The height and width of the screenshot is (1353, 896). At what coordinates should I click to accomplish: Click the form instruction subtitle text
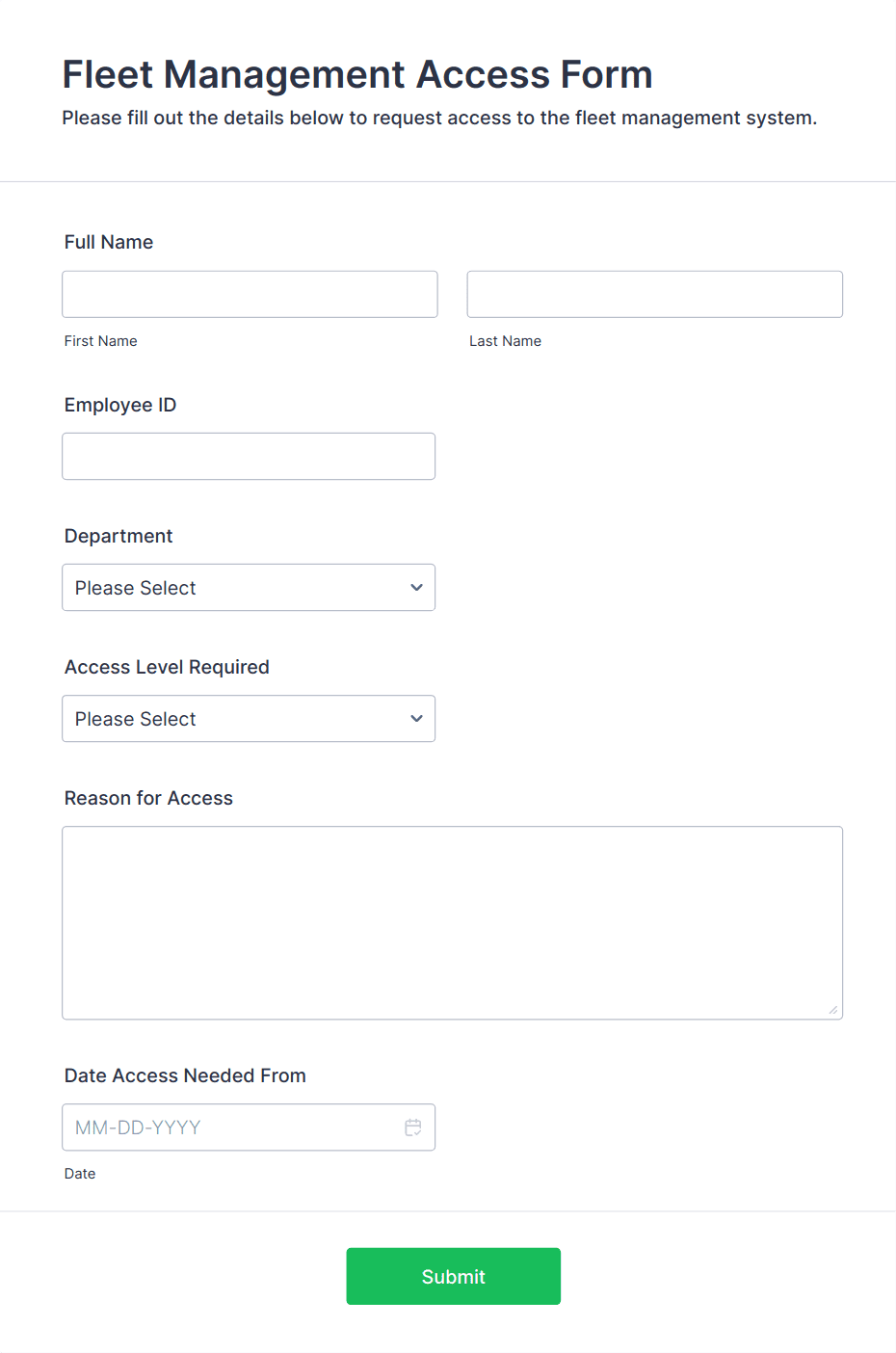point(439,118)
